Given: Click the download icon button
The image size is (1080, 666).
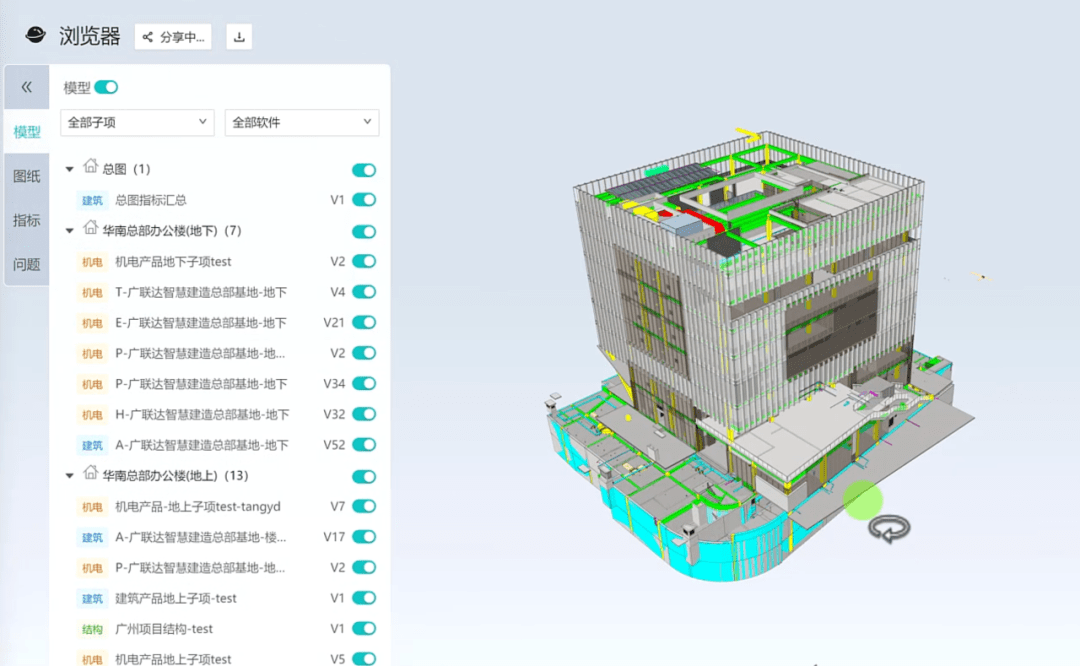Looking at the screenshot, I should pyautogui.click(x=239, y=38).
